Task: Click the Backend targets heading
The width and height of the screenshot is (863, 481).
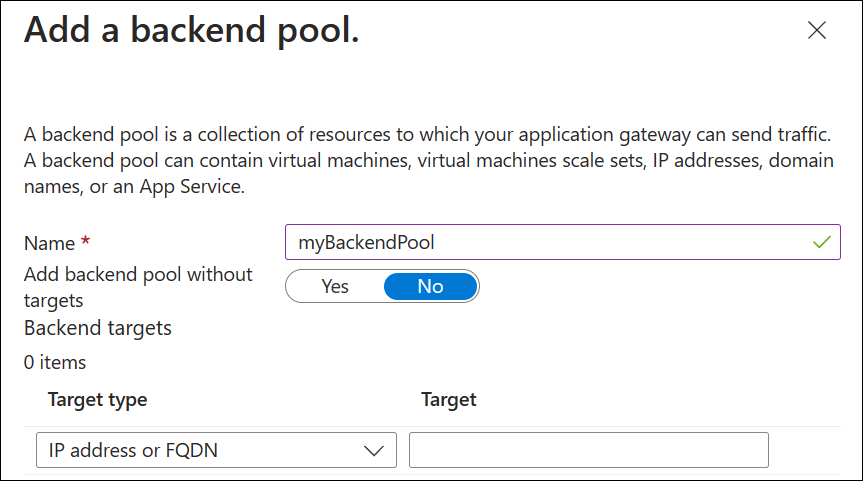Action: (98, 328)
